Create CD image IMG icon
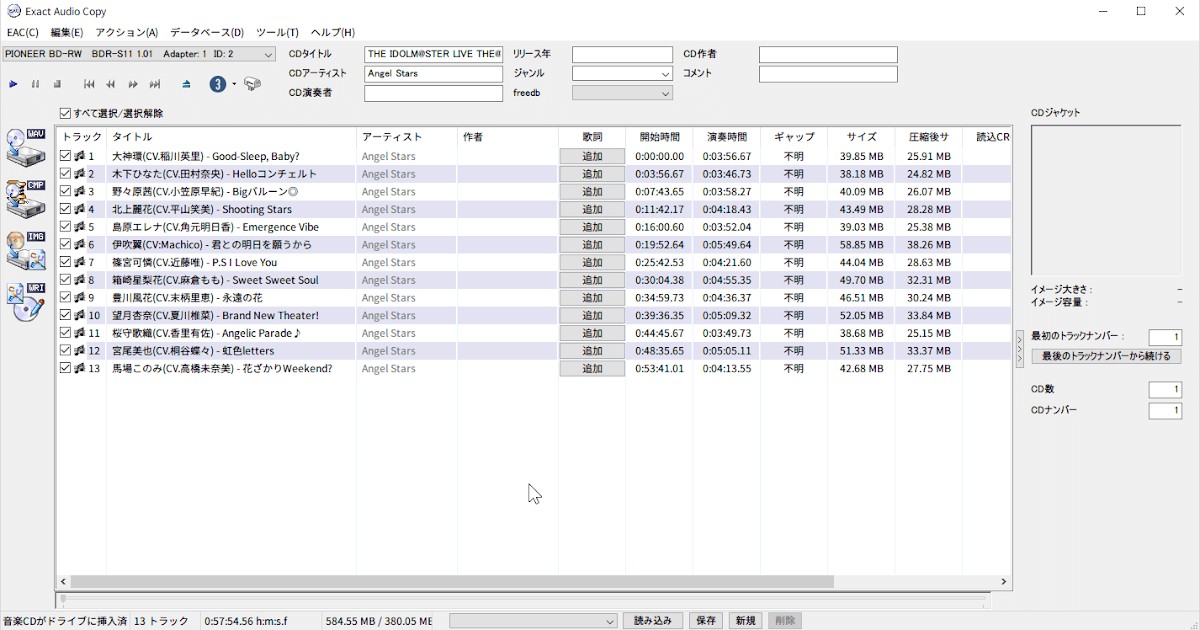The image size is (1200, 630). pyautogui.click(x=26, y=251)
